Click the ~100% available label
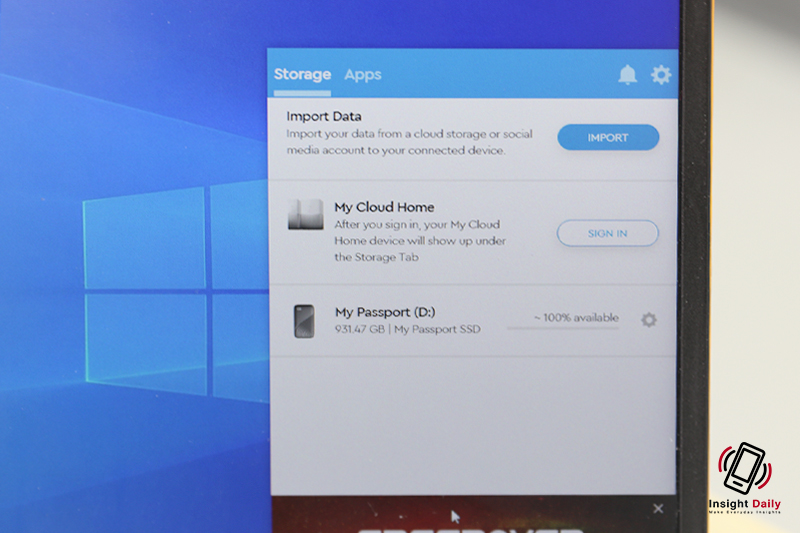The height and width of the screenshot is (533, 800). 575,317
